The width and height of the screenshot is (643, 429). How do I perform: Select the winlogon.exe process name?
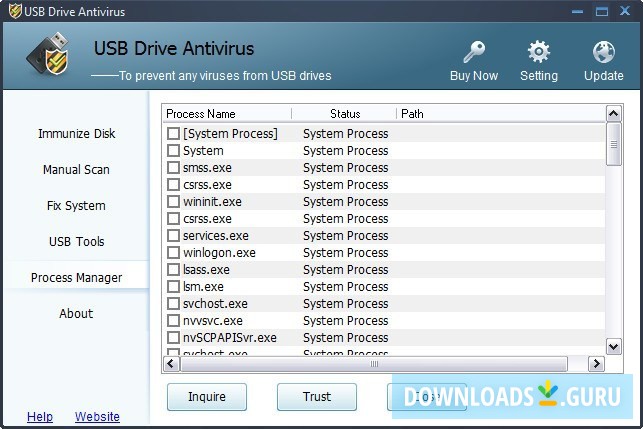pyautogui.click(x=219, y=253)
